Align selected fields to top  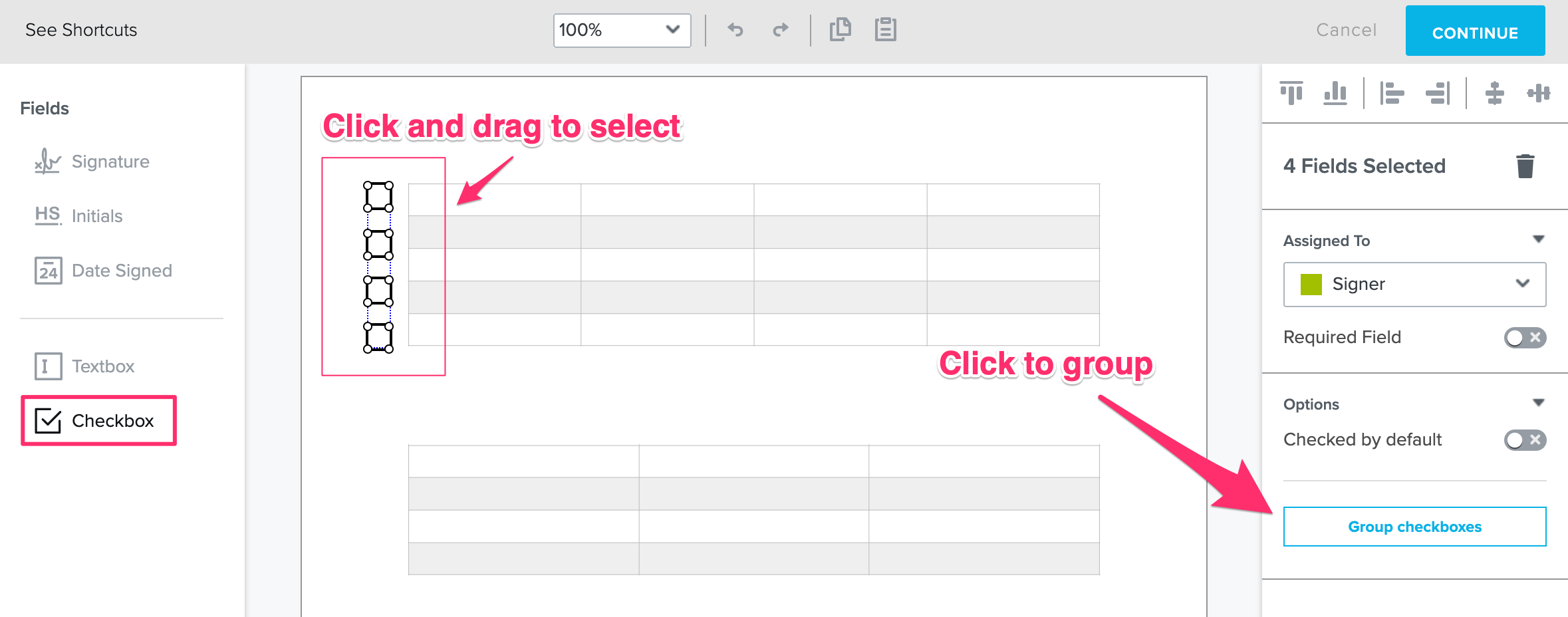click(1291, 93)
